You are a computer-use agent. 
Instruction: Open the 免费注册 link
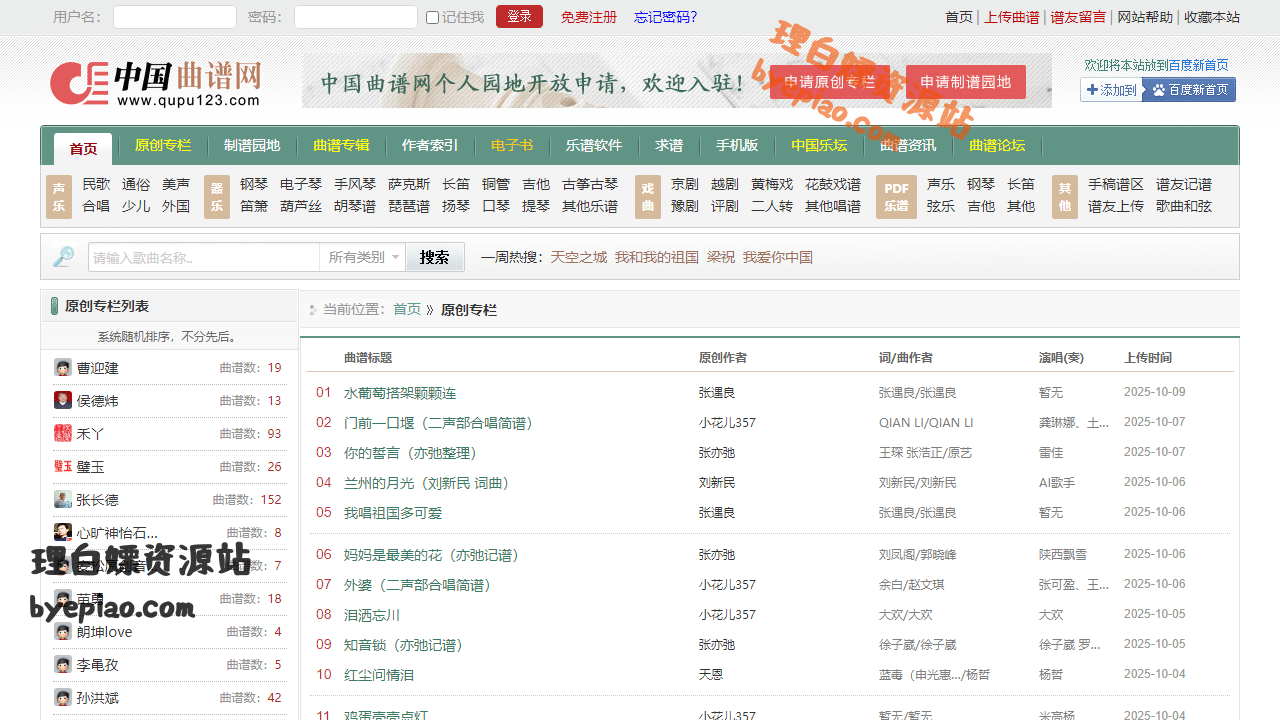(x=589, y=17)
